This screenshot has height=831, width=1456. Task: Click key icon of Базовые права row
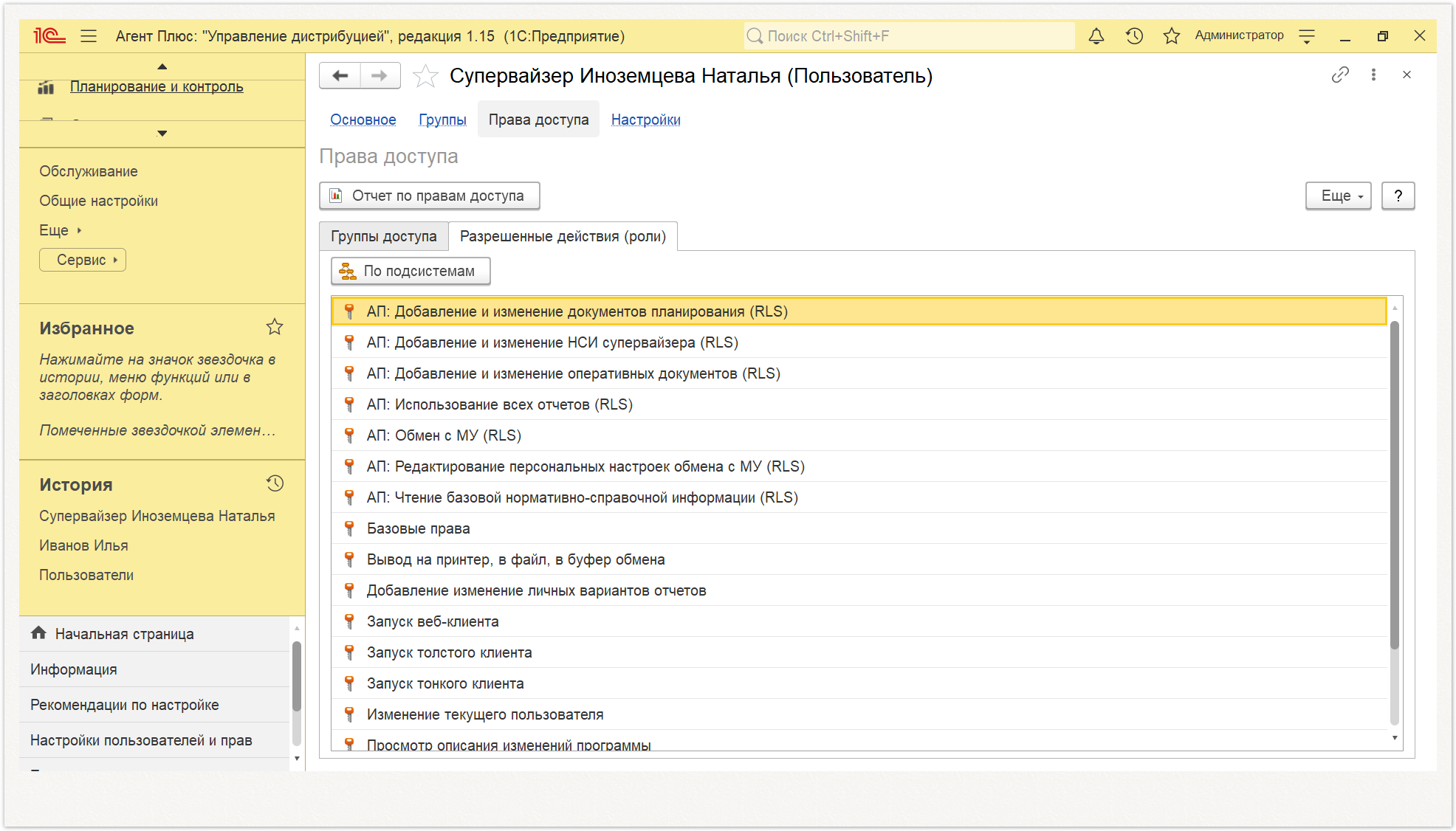tap(350, 528)
